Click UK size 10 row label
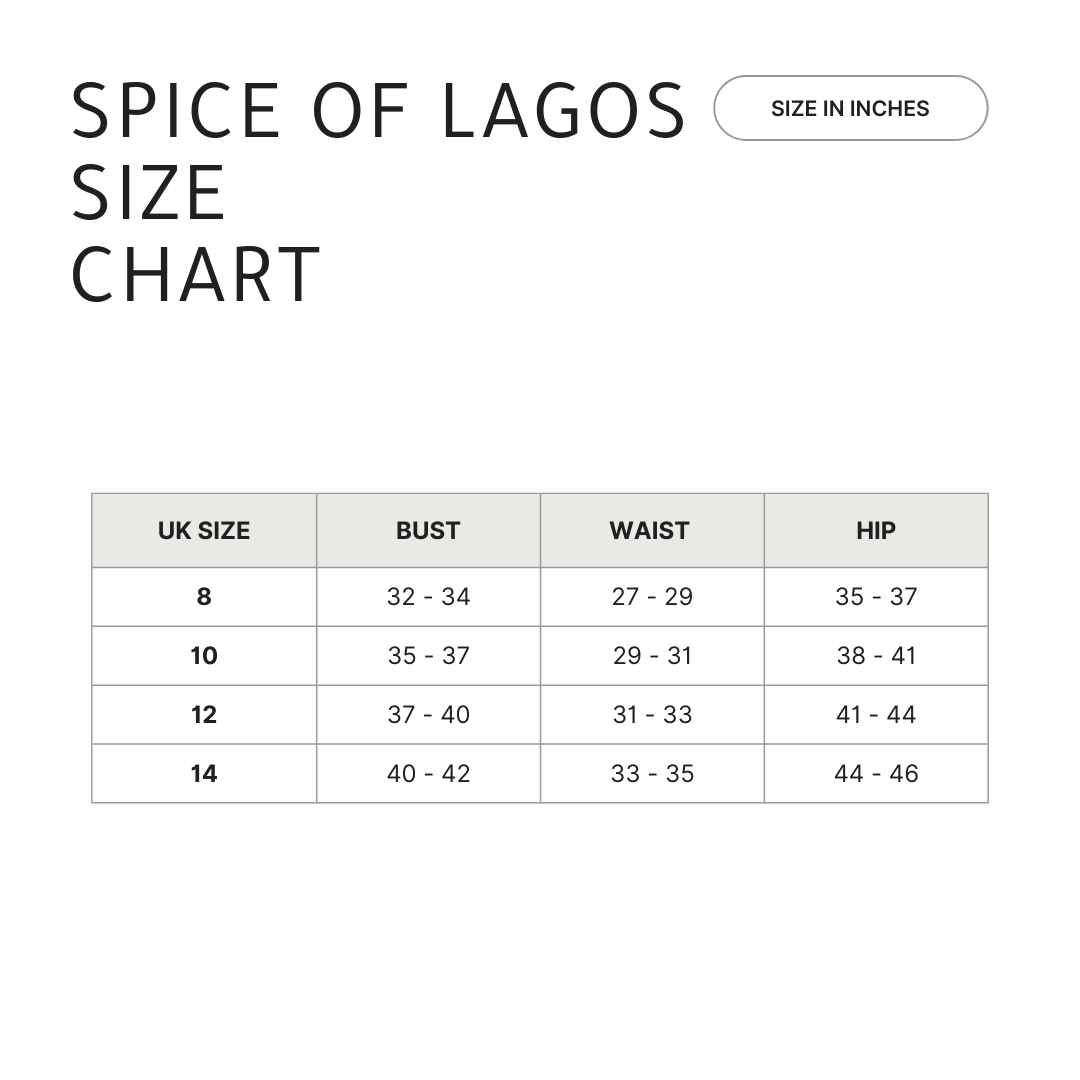1080x1080 pixels. (x=204, y=656)
